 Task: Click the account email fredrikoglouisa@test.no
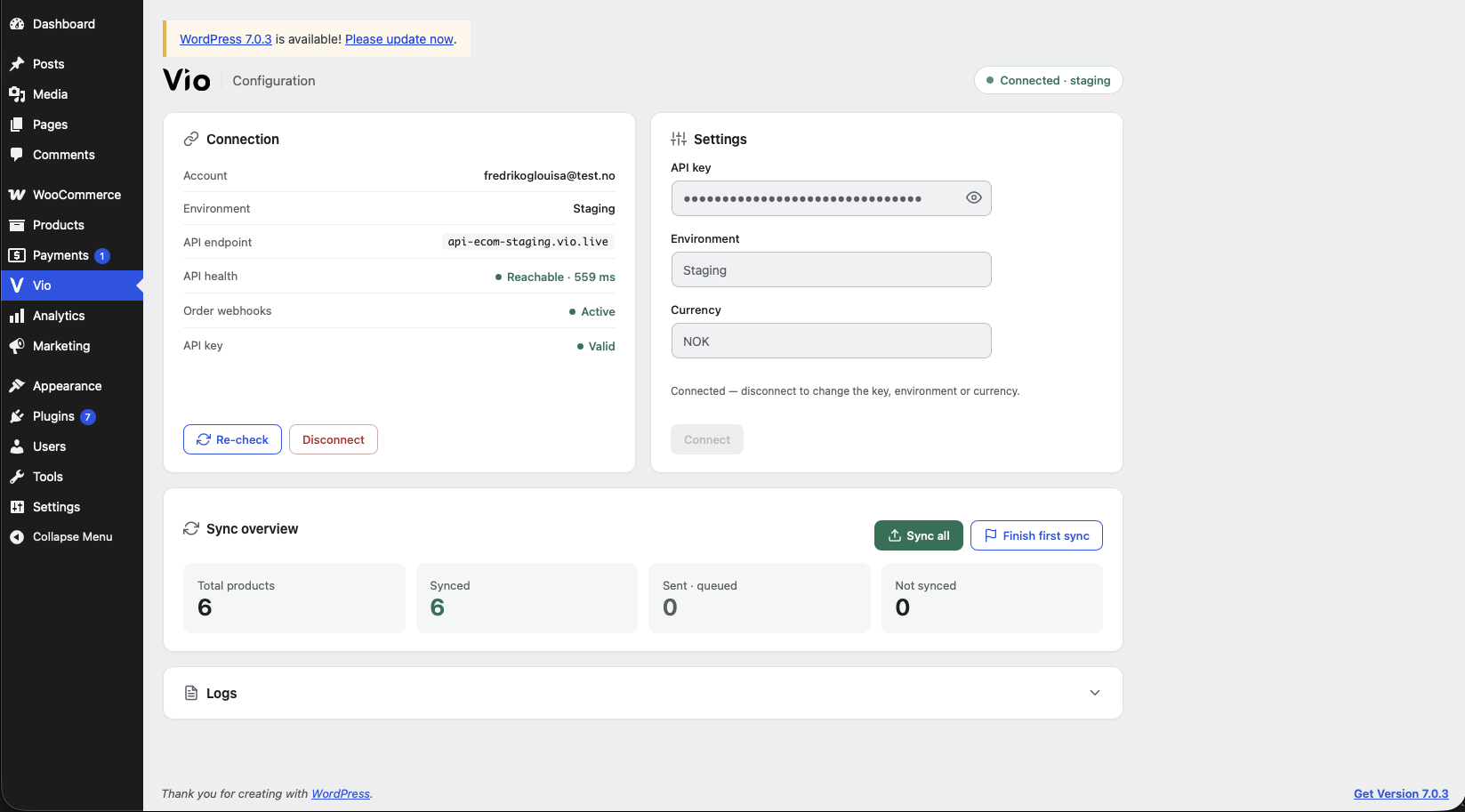coord(550,175)
